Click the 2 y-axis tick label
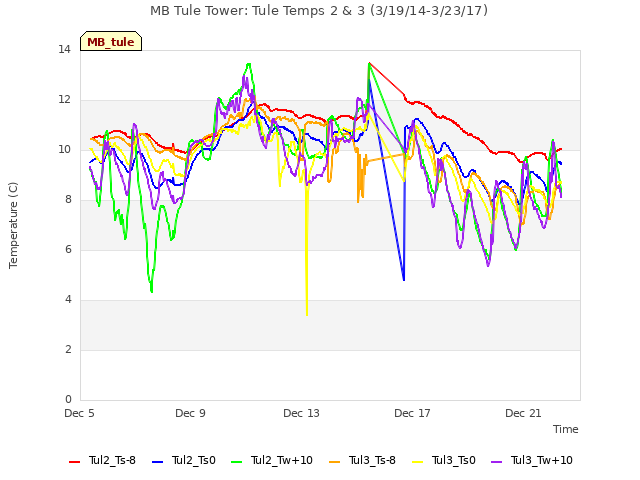 pyautogui.click(x=68, y=350)
